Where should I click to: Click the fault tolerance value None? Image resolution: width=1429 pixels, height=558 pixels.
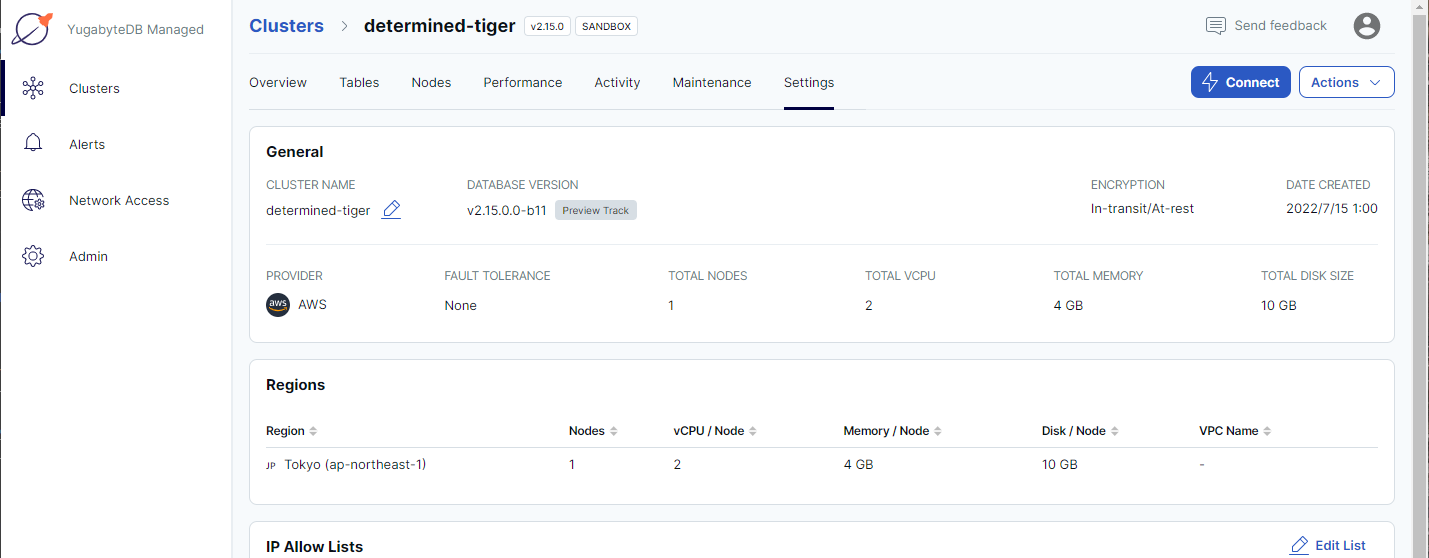(x=461, y=305)
